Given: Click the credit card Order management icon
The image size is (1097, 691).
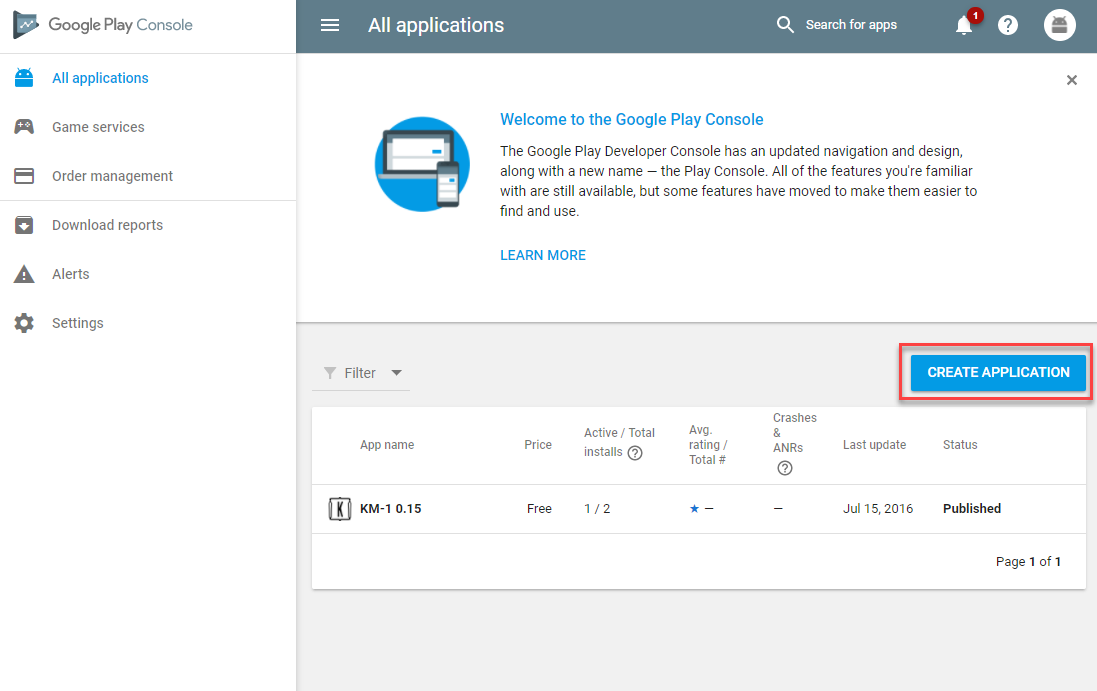Looking at the screenshot, I should [x=24, y=176].
